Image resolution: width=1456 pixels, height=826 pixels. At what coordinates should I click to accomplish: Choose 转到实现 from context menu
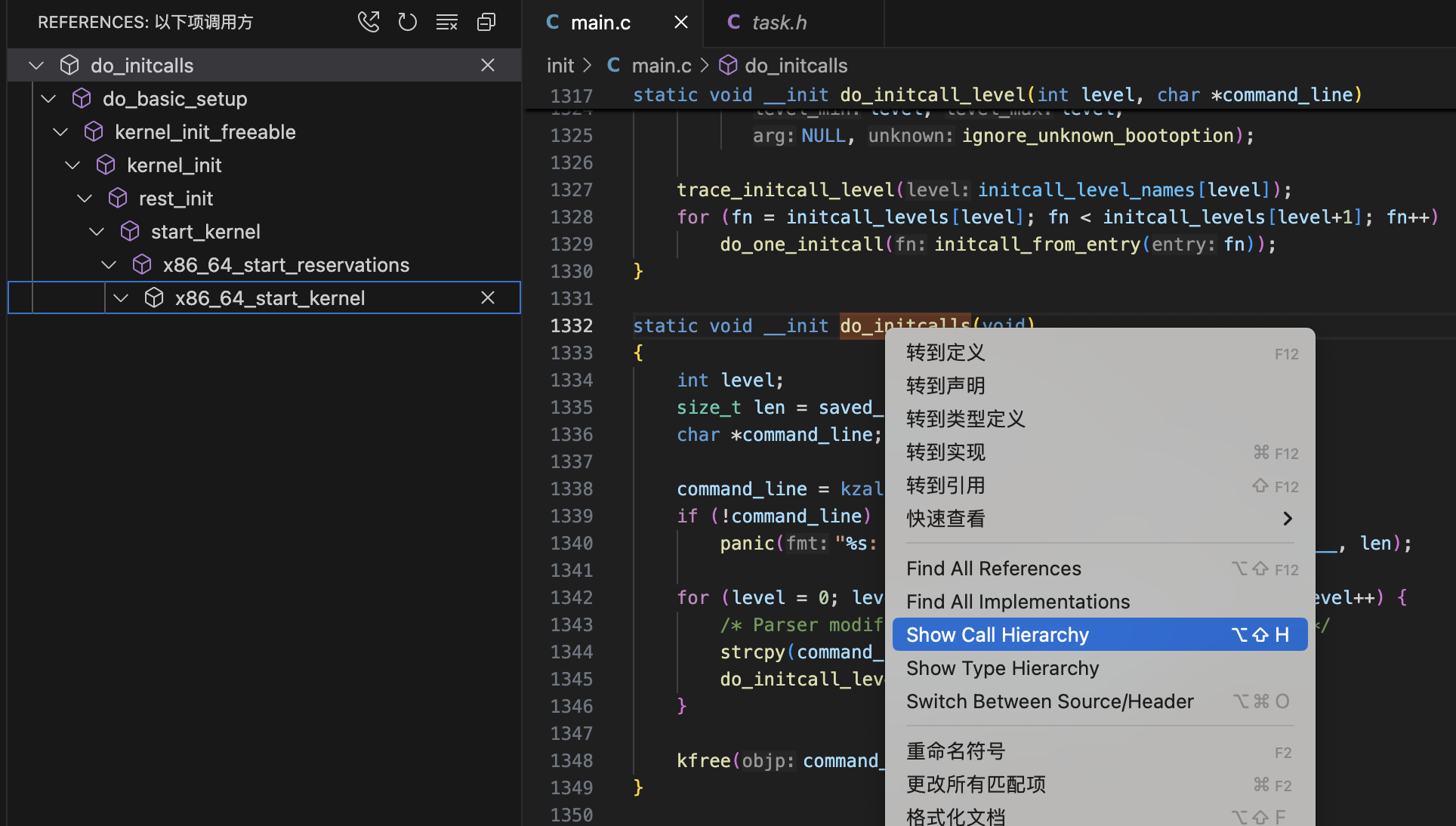pyautogui.click(x=1100, y=452)
